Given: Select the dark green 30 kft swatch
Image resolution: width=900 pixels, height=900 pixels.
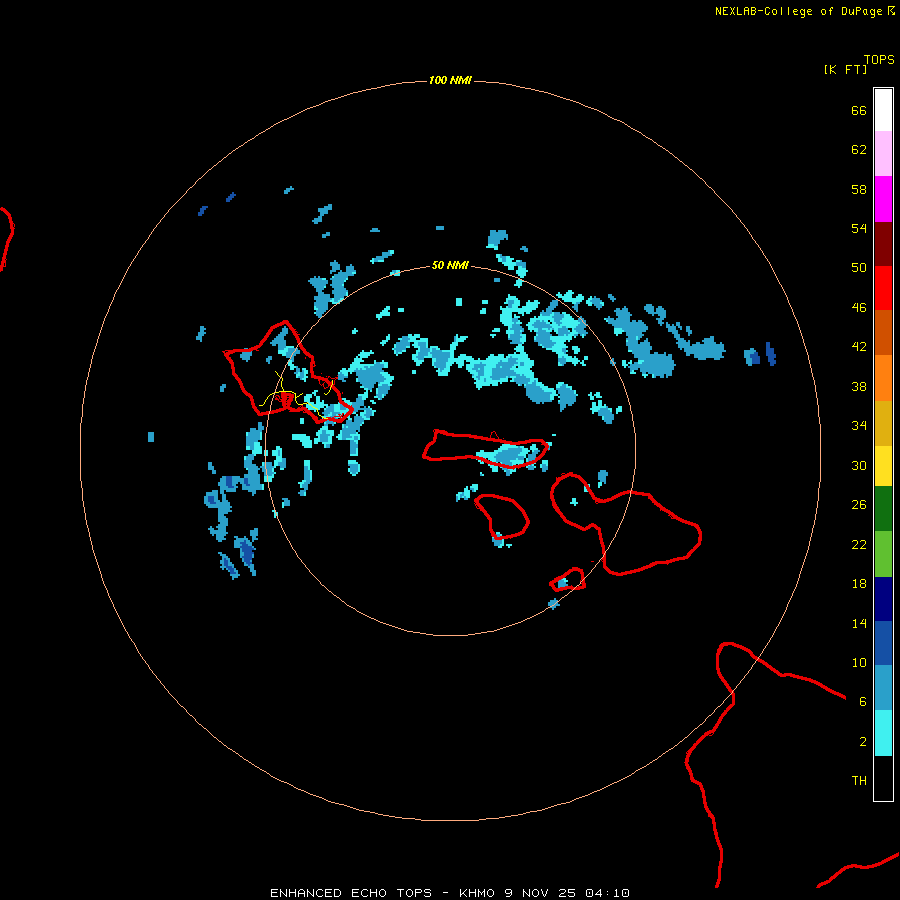Looking at the screenshot, I should [883, 509].
